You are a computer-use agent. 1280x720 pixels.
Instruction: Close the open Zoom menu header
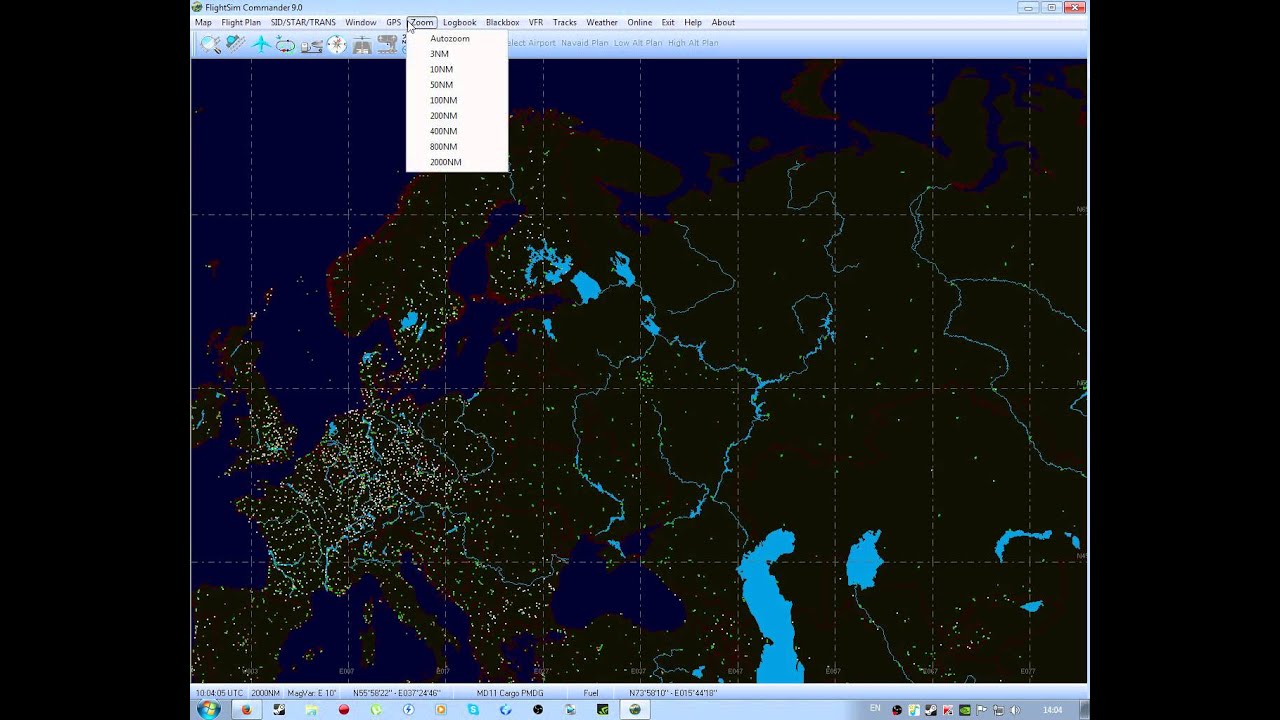click(422, 22)
